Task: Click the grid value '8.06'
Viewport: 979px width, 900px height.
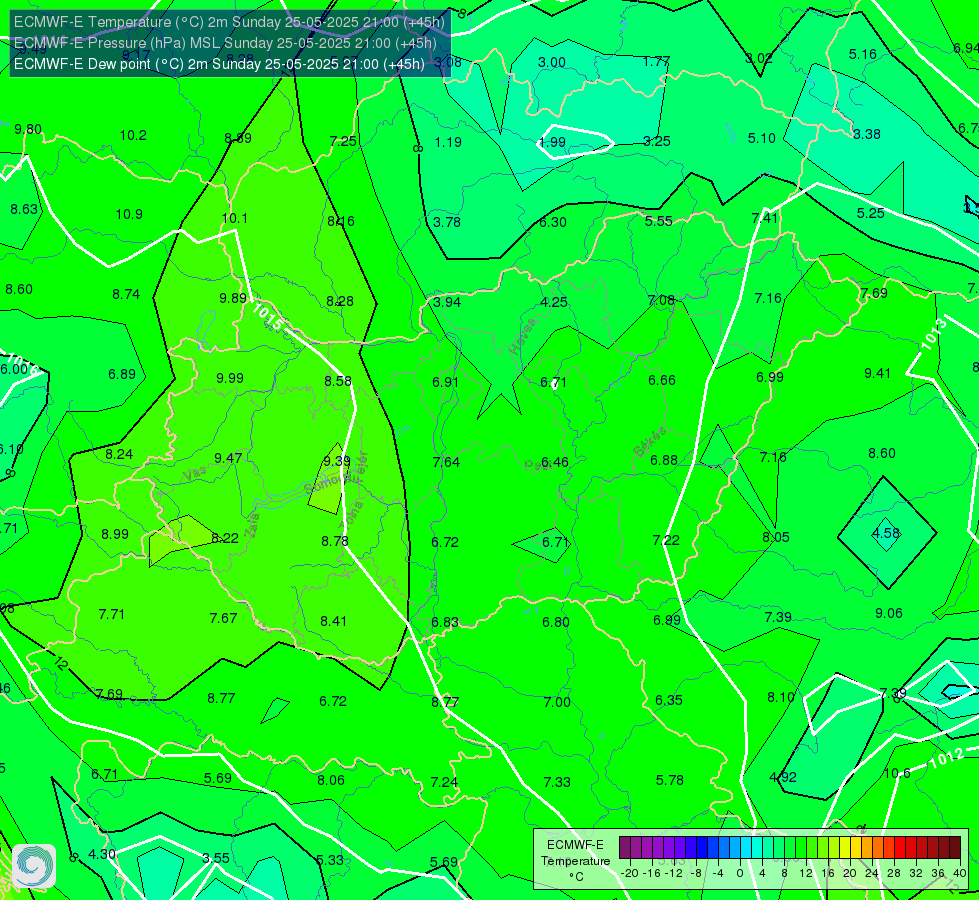Action: pyautogui.click(x=330, y=780)
